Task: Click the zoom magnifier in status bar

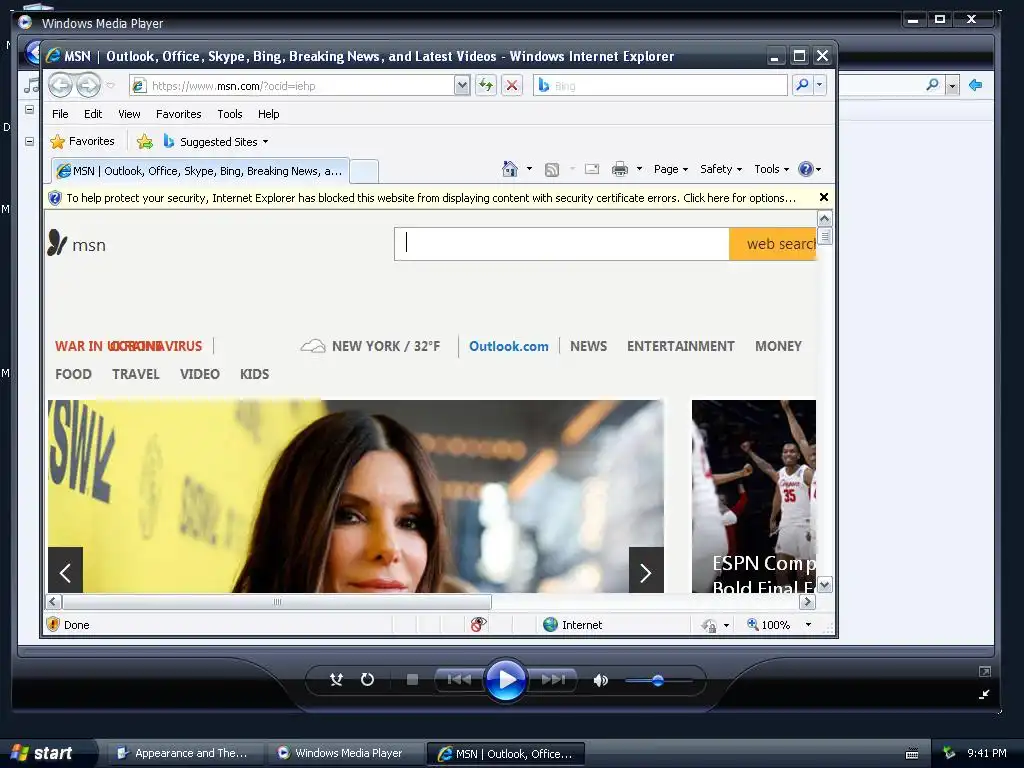Action: [752, 624]
